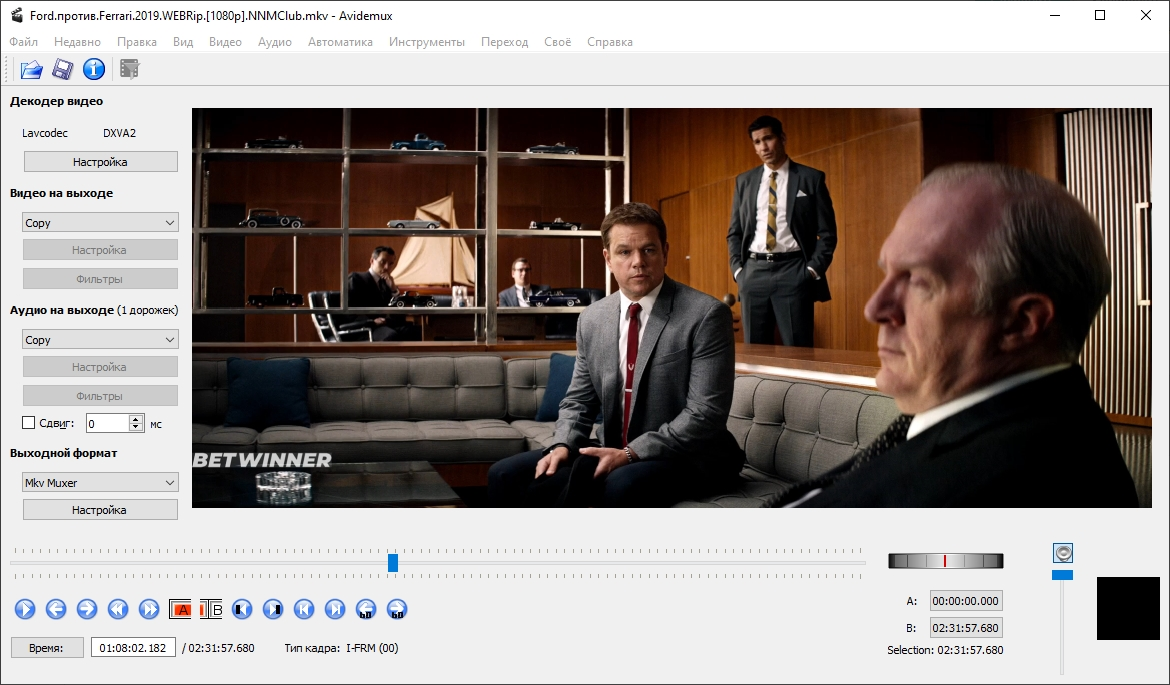Click marker A time value 00:00:00.000
This screenshot has width=1170, height=685.
pyautogui.click(x=966, y=601)
